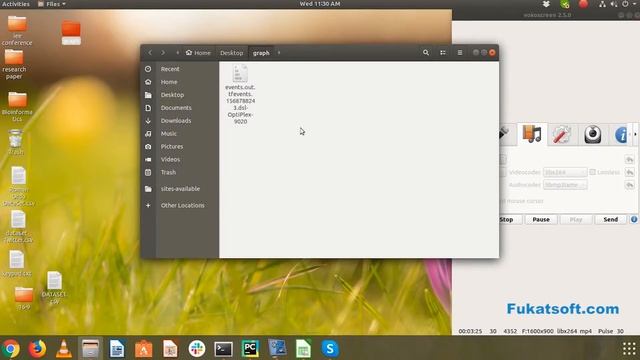Open Audiocodec dropdown in vokoscreen
640x360 pixels.
click(565, 185)
